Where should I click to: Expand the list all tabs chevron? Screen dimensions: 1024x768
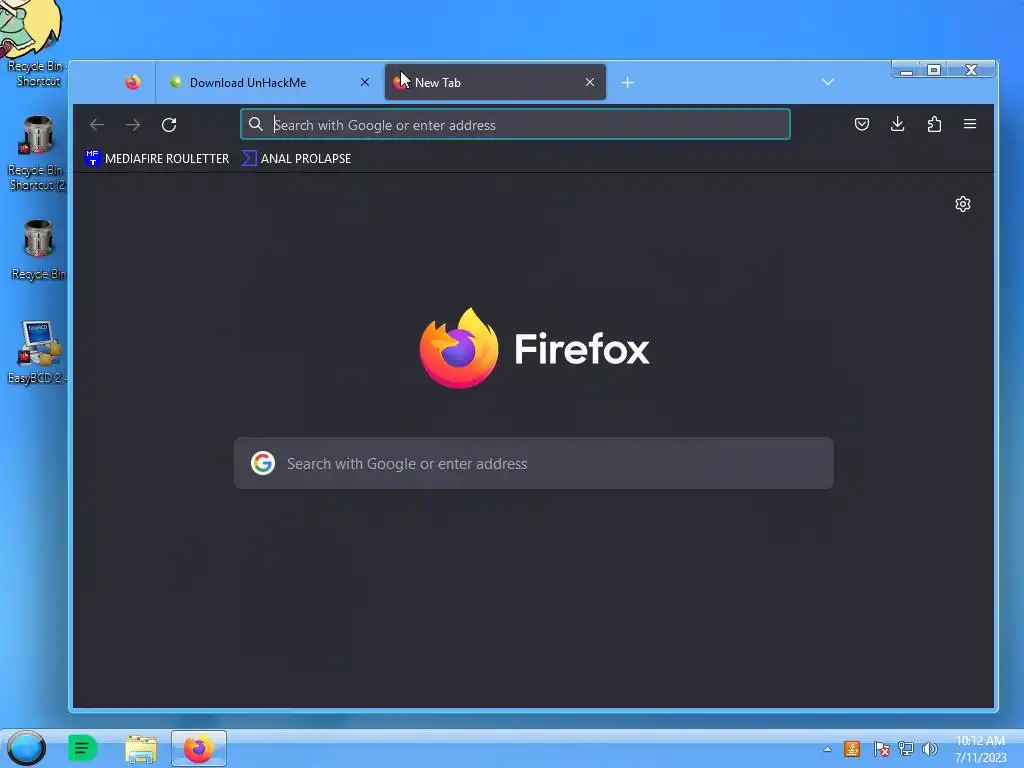click(x=827, y=82)
